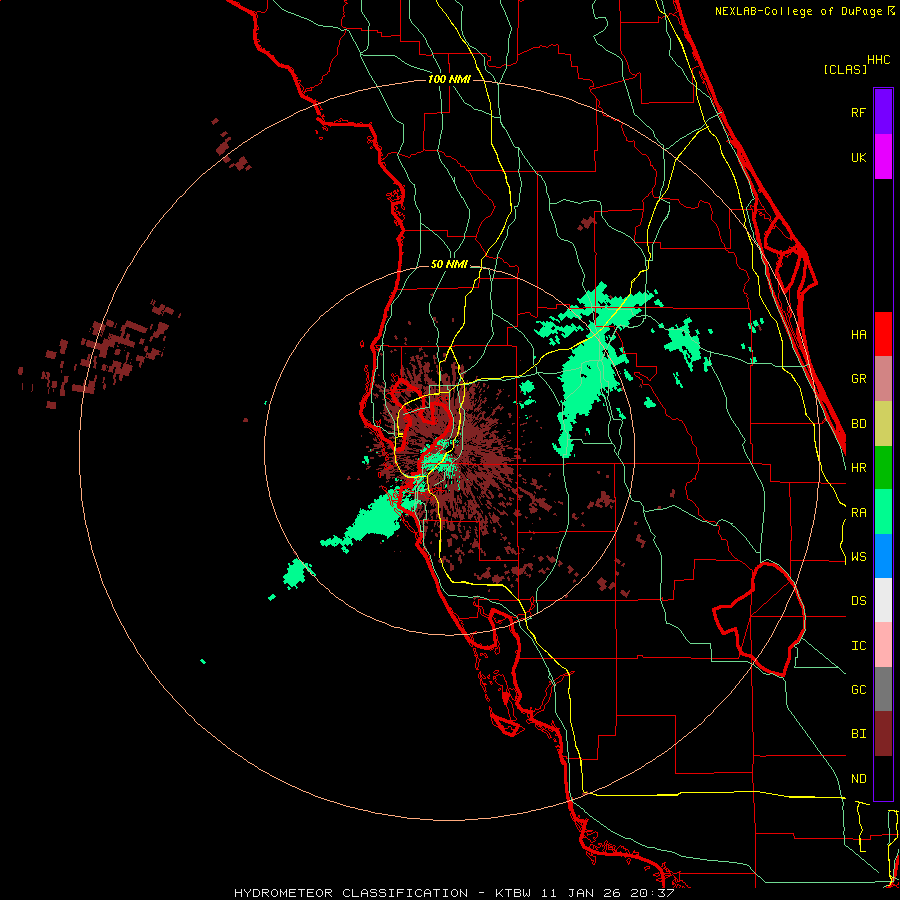The image size is (900, 900).
Task: Click the GC legend label
Action: click(x=858, y=690)
